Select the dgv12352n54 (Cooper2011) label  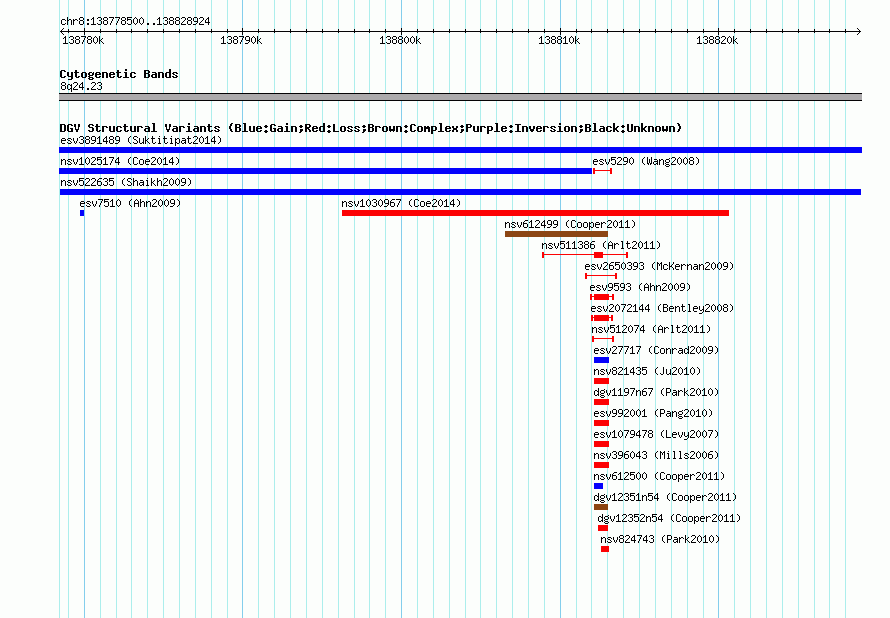tap(669, 518)
